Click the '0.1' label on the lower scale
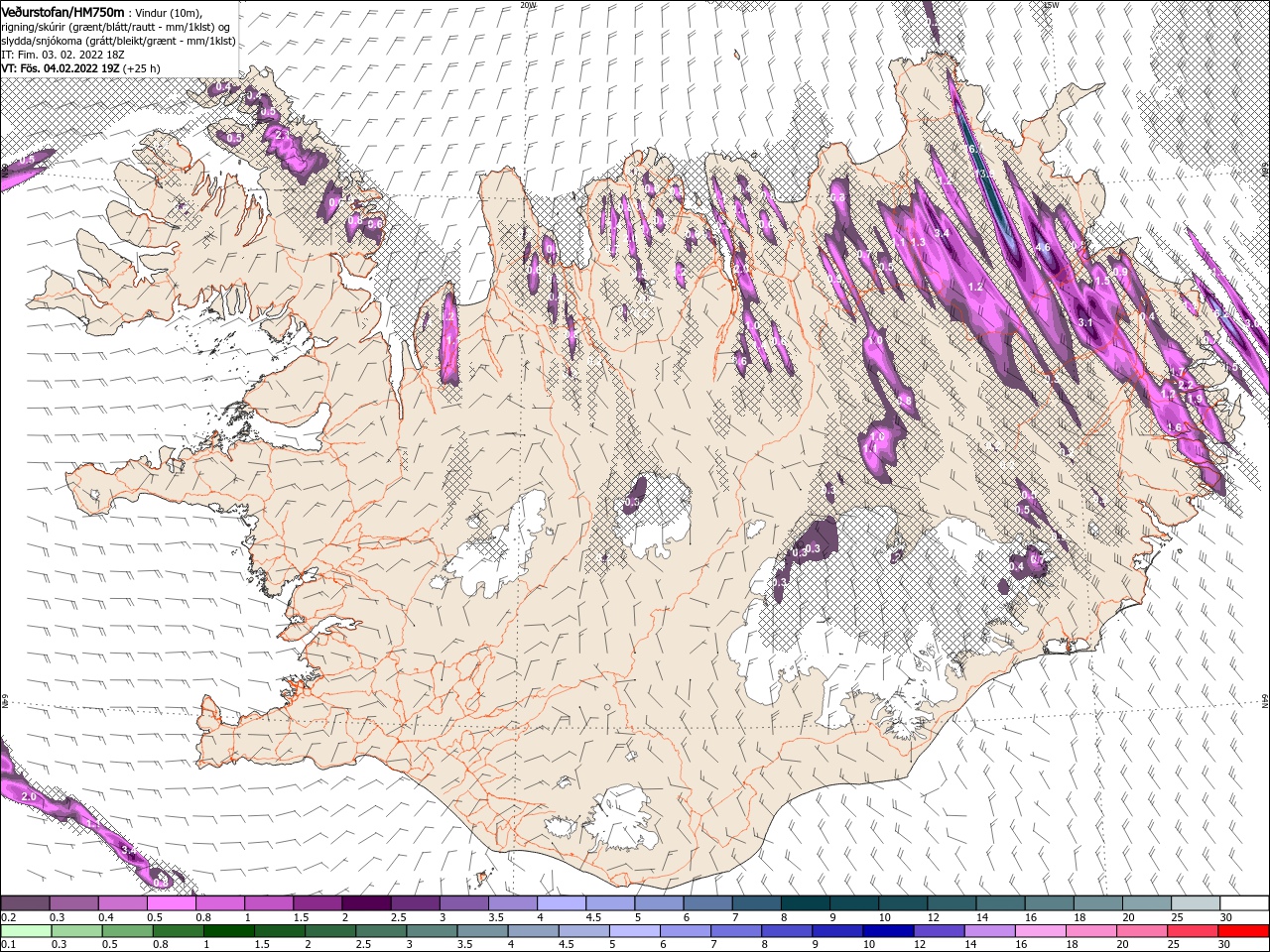This screenshot has height=952, width=1270. [8, 944]
